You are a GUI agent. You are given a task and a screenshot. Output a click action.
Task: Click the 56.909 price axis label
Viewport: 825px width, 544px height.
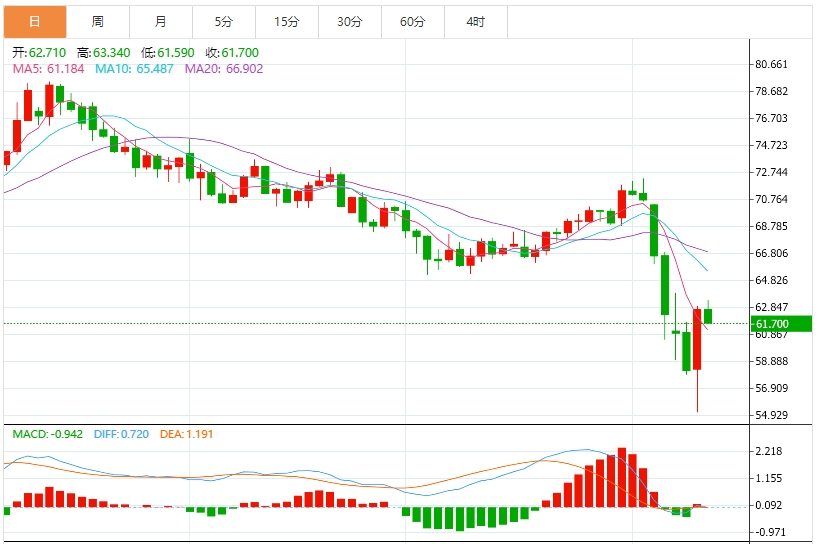pyautogui.click(x=771, y=388)
